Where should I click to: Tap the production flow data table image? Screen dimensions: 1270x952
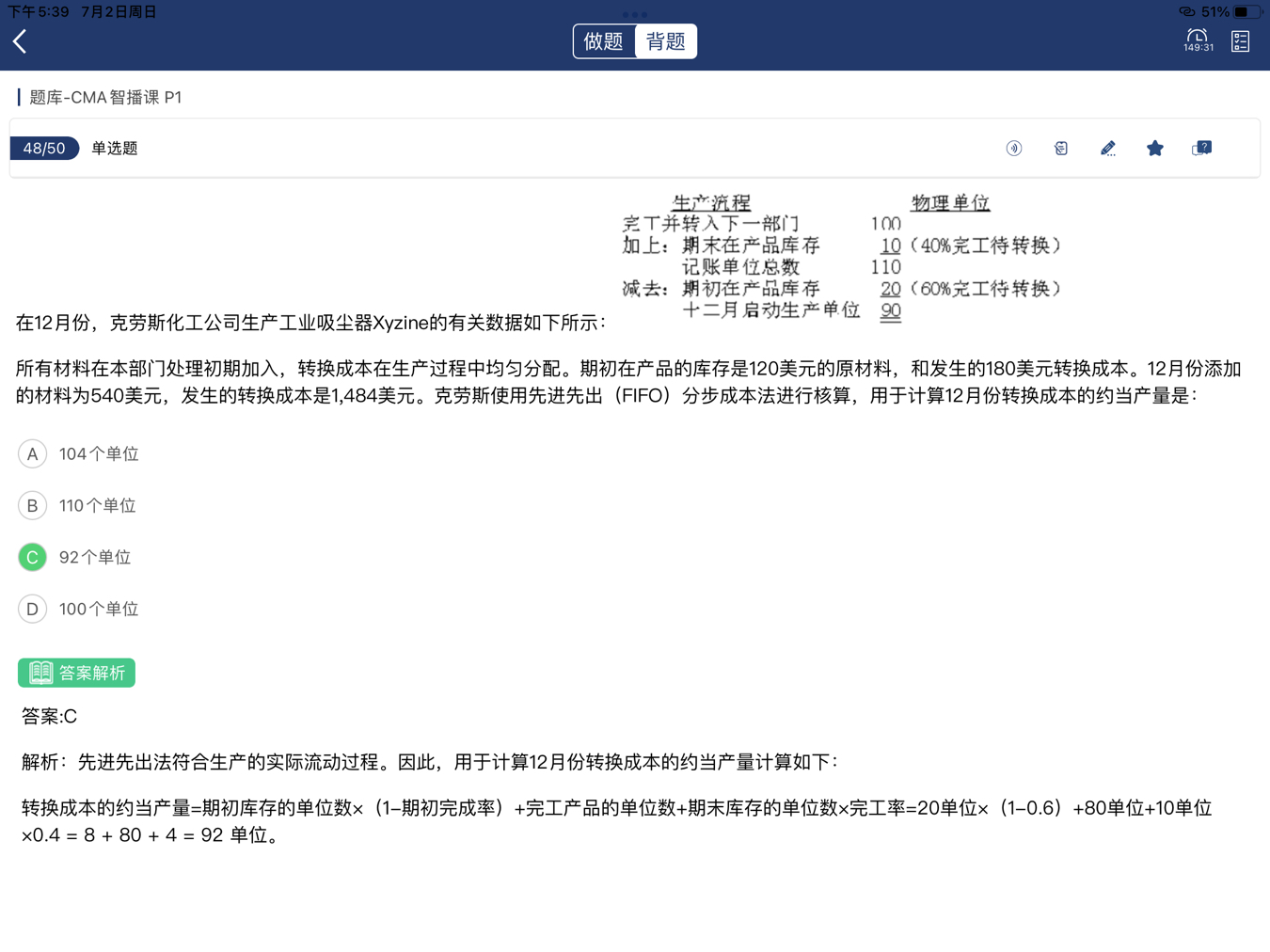(x=840, y=257)
